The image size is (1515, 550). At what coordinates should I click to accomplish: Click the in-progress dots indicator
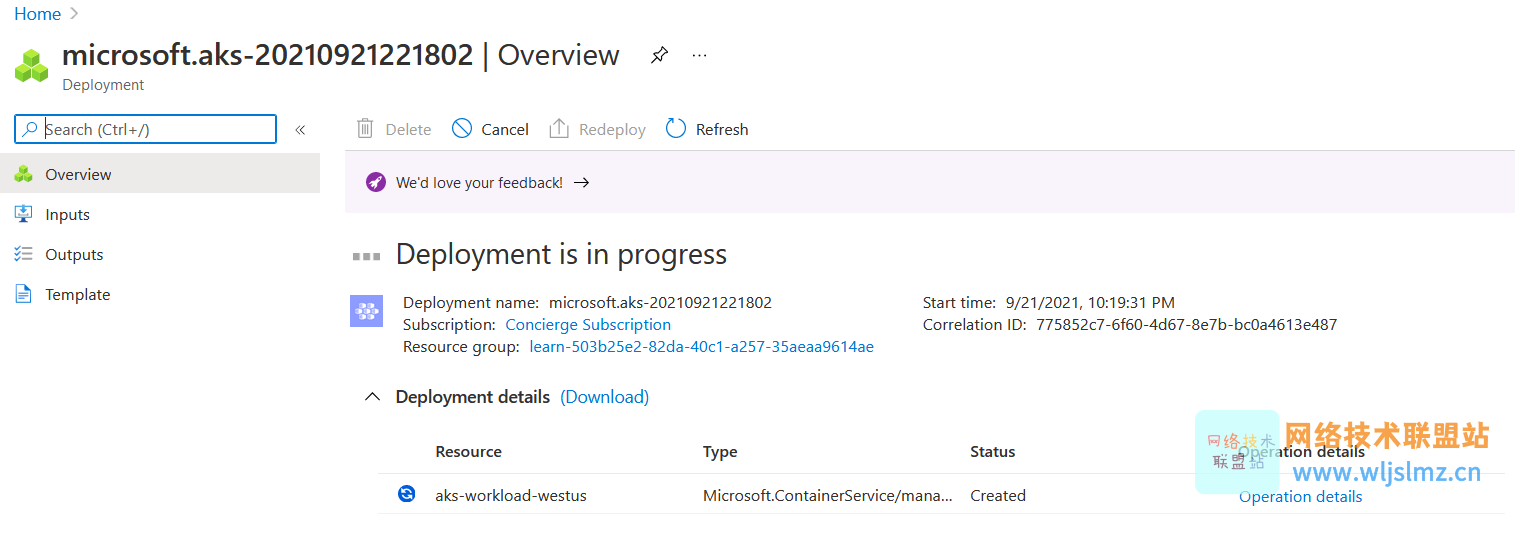click(x=366, y=256)
